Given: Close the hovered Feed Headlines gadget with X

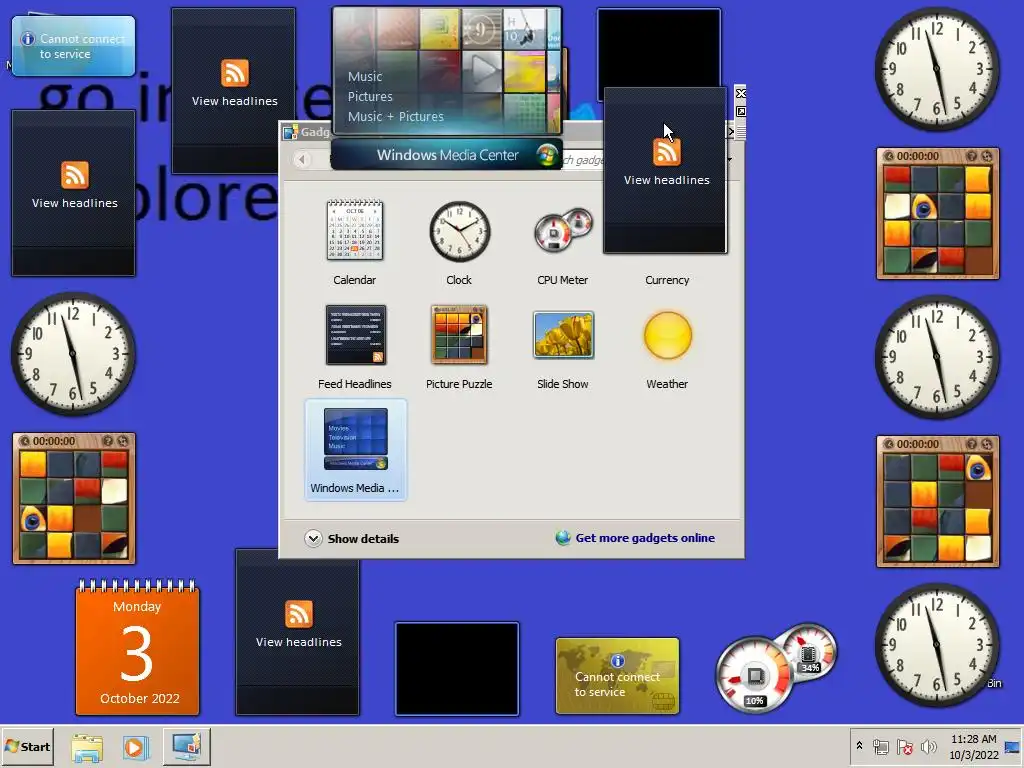Looking at the screenshot, I should 741,93.
